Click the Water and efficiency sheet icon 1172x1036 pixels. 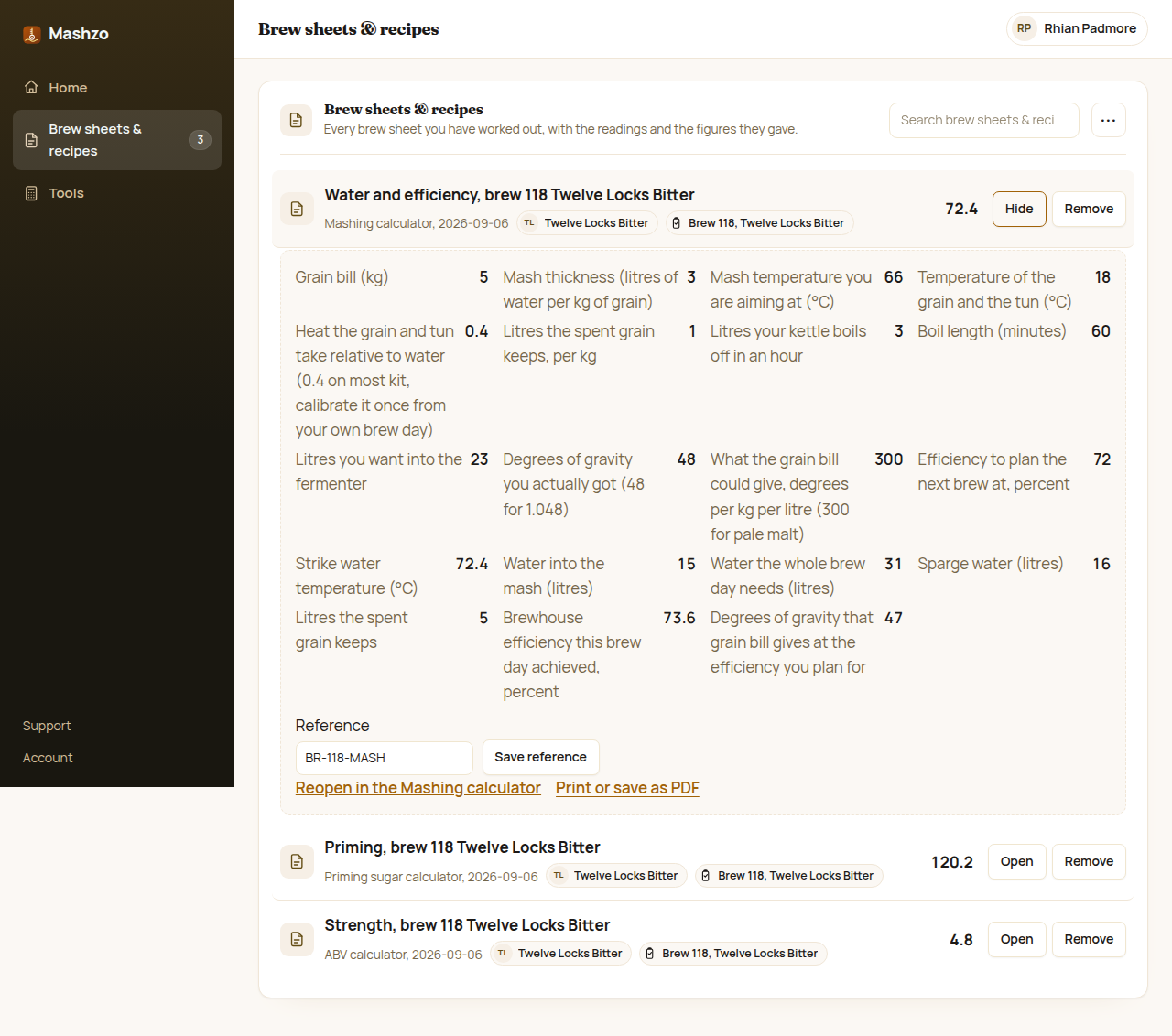click(x=297, y=209)
